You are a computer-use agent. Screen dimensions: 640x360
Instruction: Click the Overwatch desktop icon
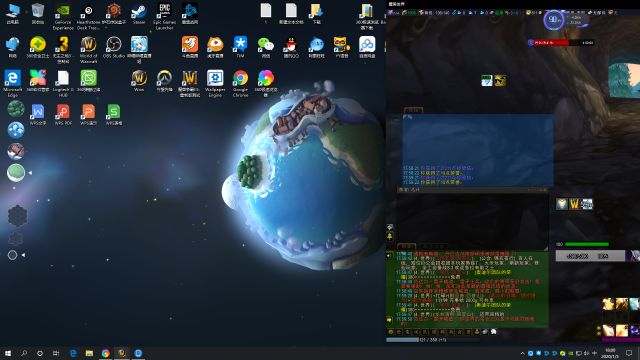(164, 81)
